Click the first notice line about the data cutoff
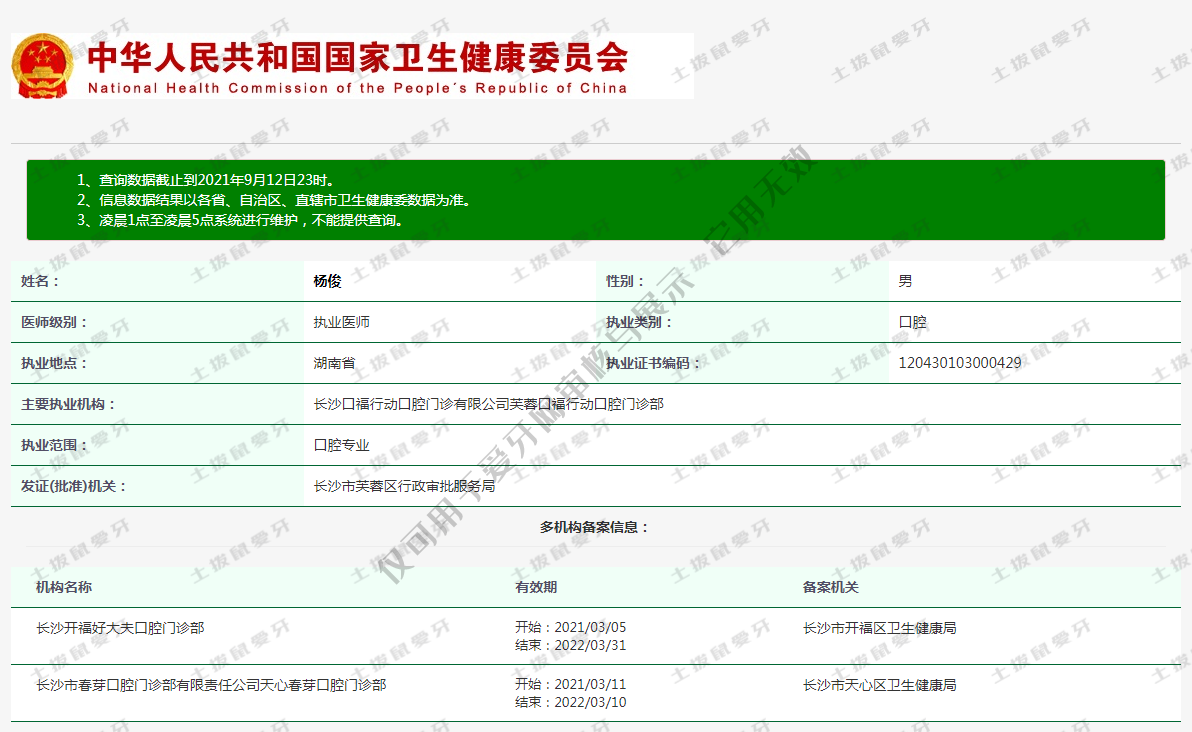Screen dimensions: 1192x732 coord(205,180)
